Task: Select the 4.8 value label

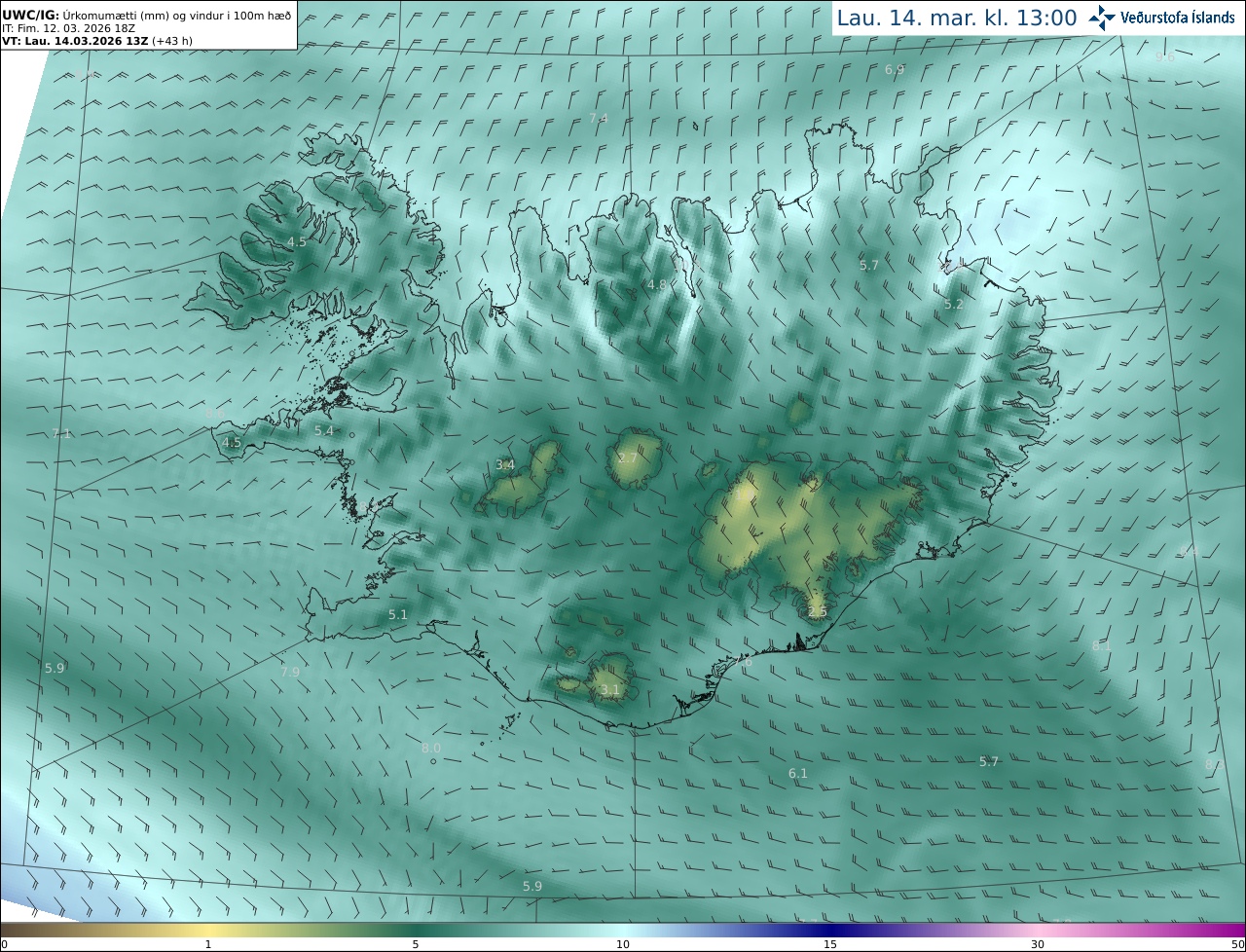Action: tap(657, 285)
